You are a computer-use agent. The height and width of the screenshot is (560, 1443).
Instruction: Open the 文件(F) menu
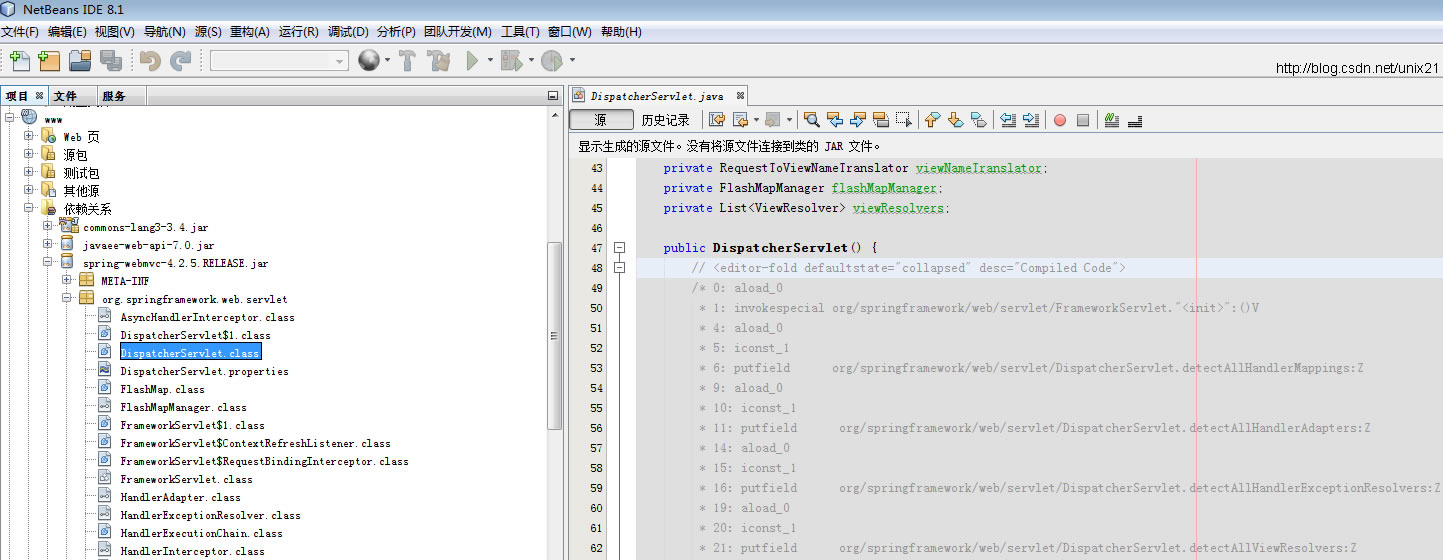[x=20, y=32]
